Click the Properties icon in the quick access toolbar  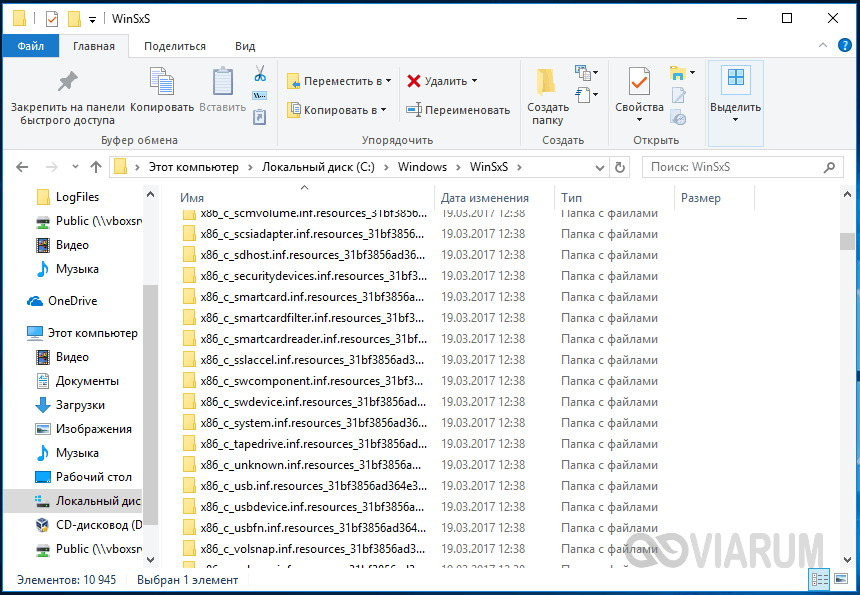(x=52, y=19)
